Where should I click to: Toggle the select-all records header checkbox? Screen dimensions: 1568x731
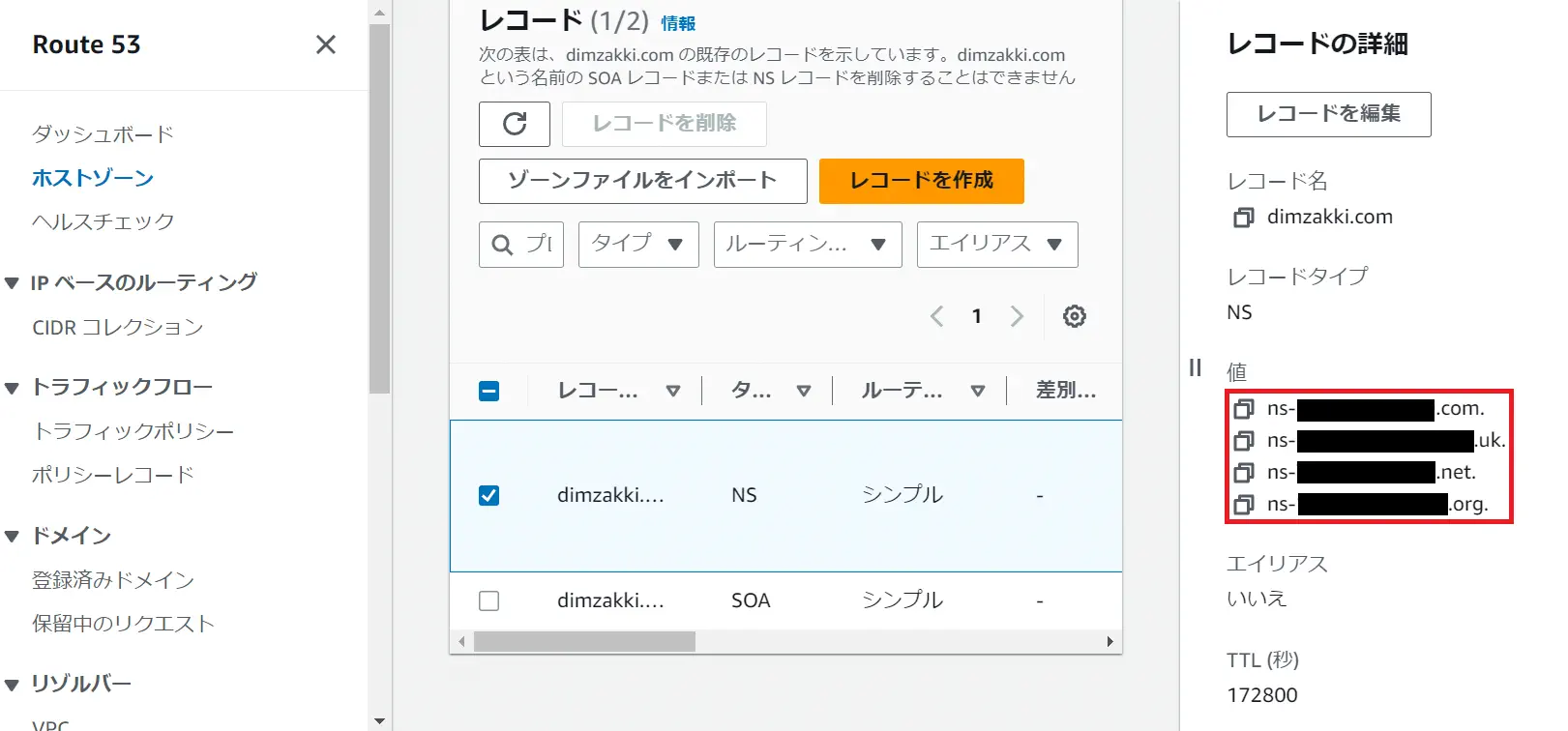tap(489, 391)
